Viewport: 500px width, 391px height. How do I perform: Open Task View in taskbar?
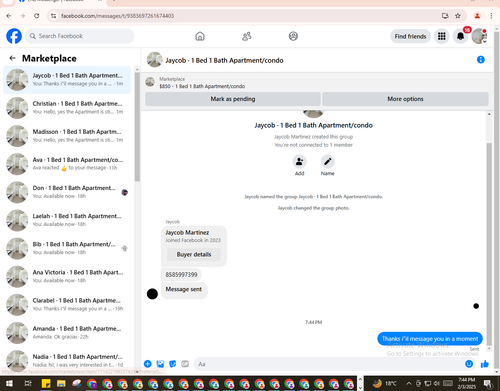tap(28, 383)
